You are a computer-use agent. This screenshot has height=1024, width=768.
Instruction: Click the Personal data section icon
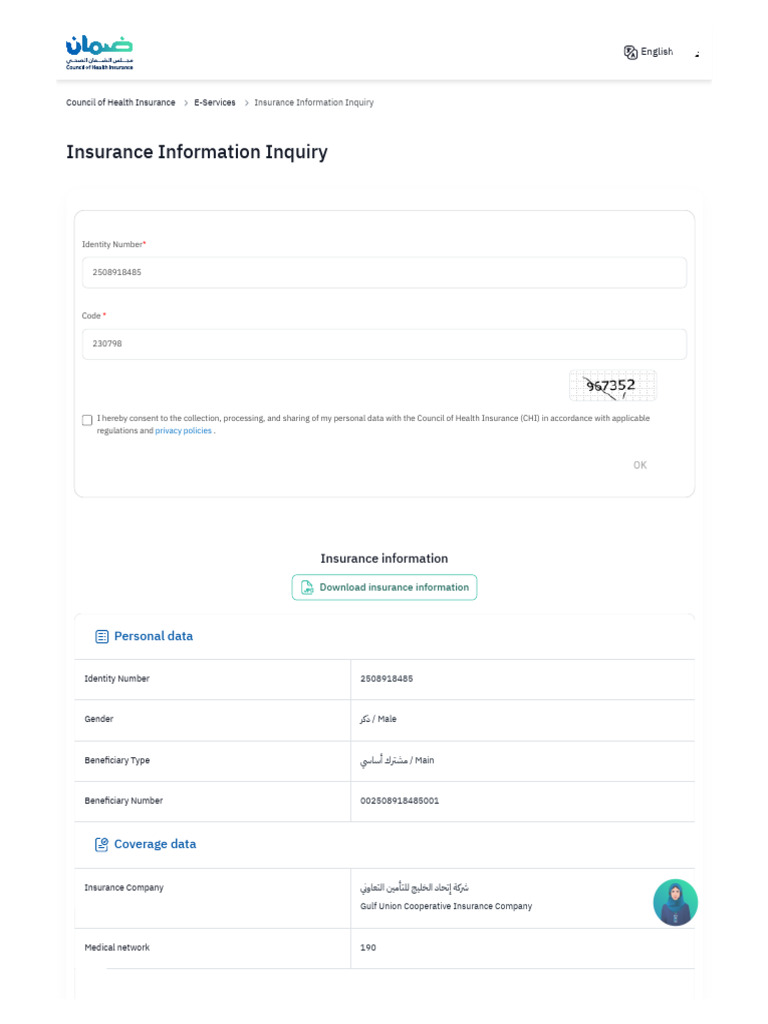click(x=101, y=636)
